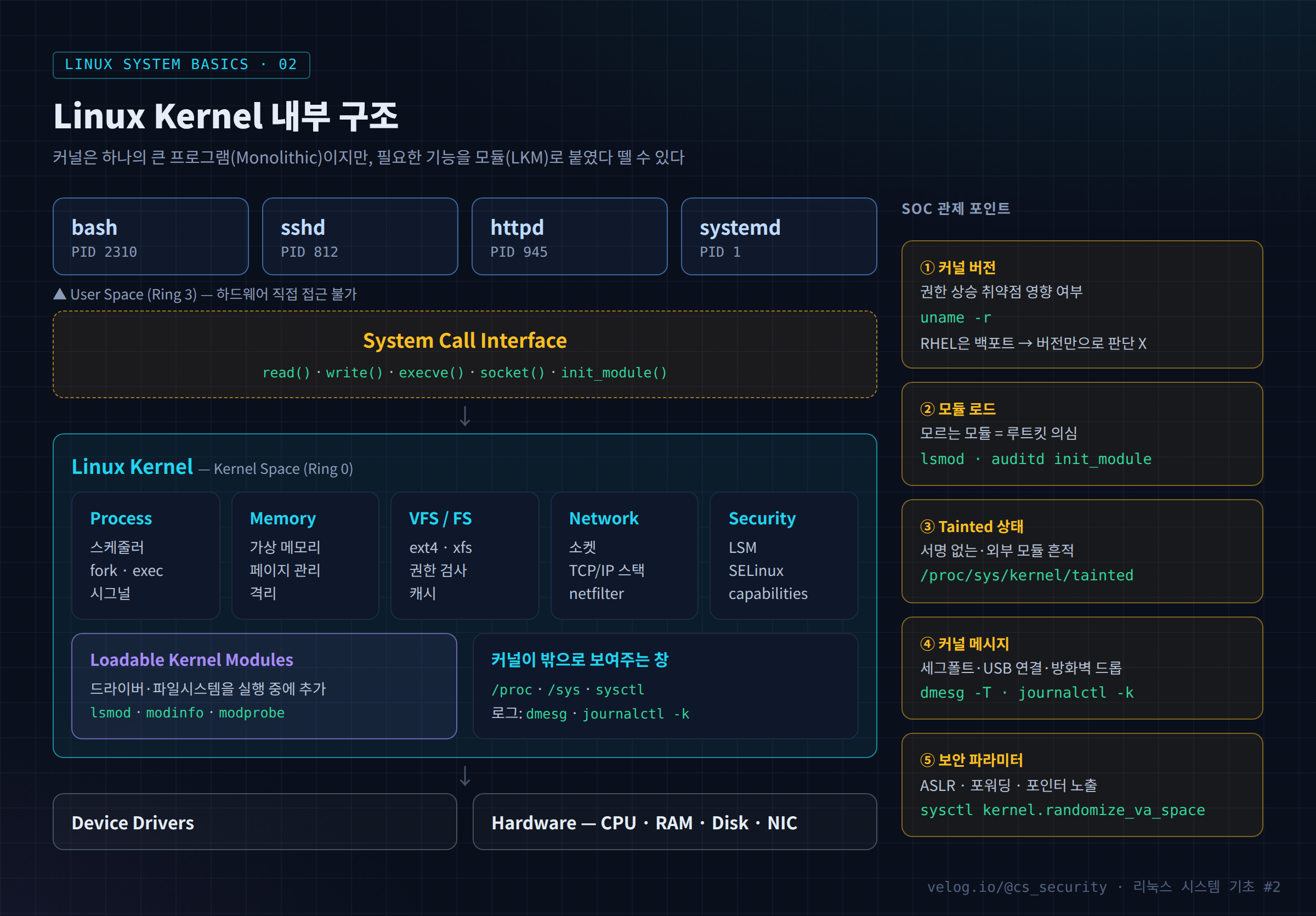The width and height of the screenshot is (1316, 916).
Task: Click the netfilter entry under Network
Action: click(596, 593)
